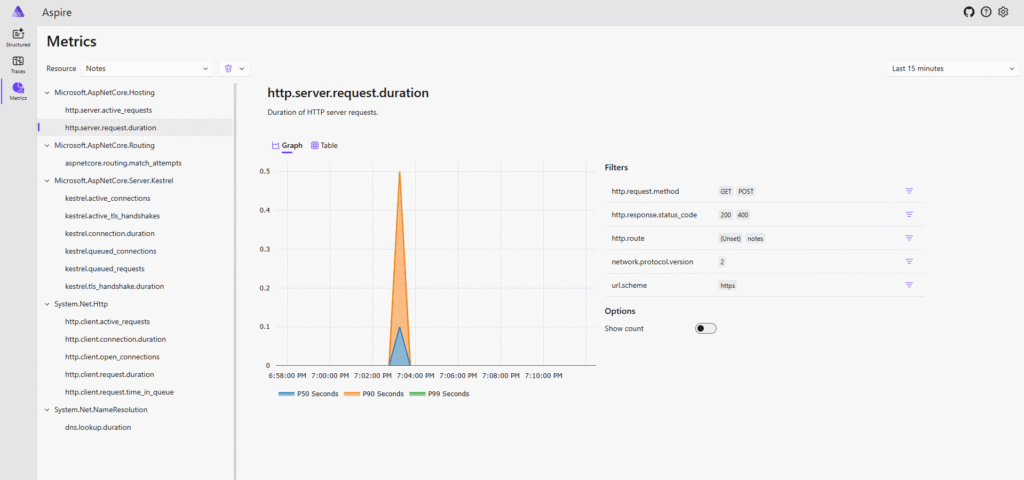Select http.client.active_requests metric
1024x480 pixels.
(x=108, y=321)
